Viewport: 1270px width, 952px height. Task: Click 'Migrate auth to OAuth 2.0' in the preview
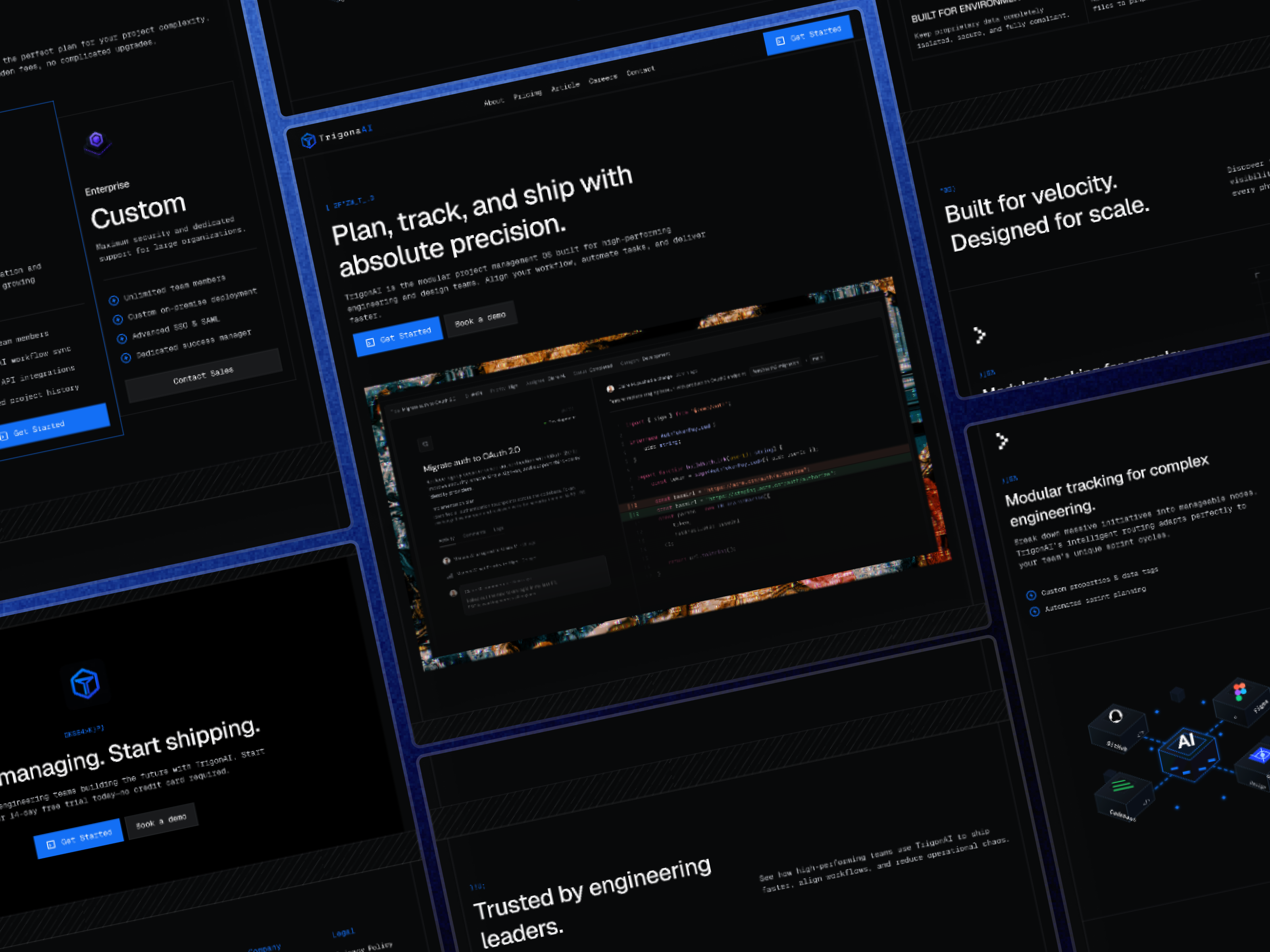pos(471,459)
